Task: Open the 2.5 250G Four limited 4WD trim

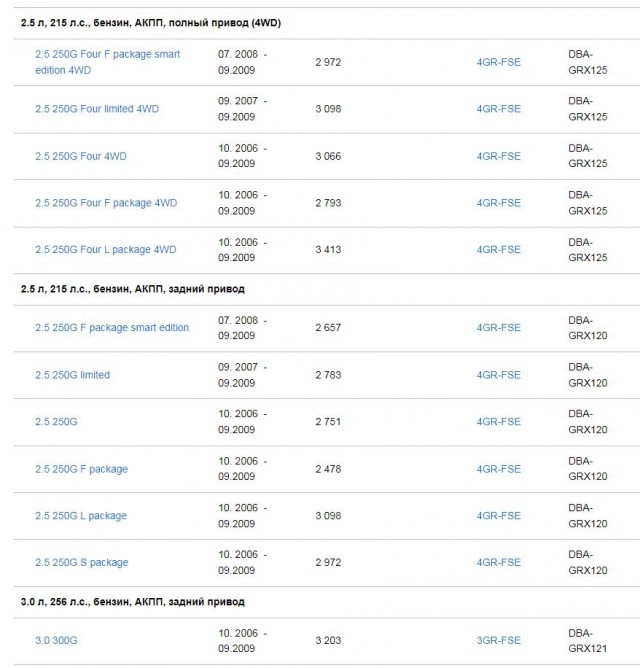Action: (97, 109)
